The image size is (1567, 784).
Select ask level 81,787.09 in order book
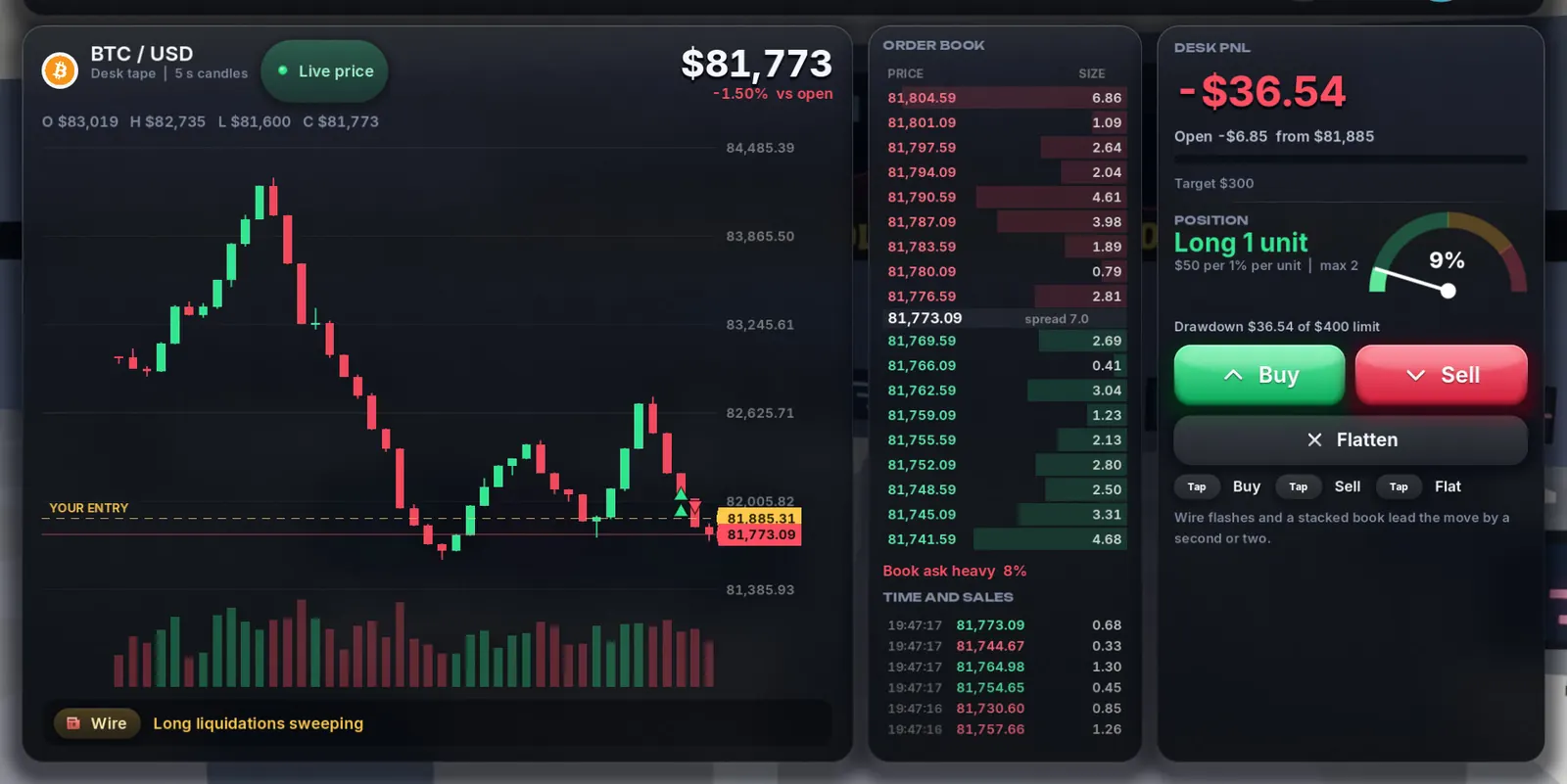[1005, 222]
